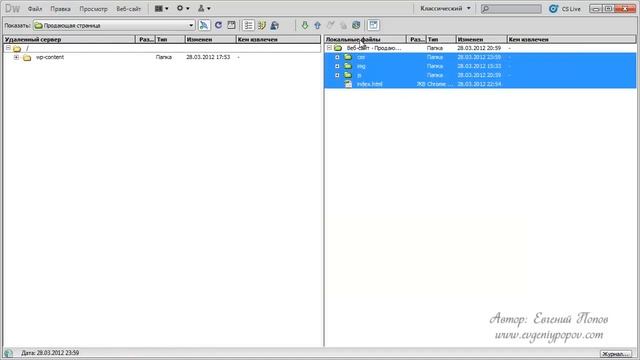Open CS Live services

tap(565, 9)
